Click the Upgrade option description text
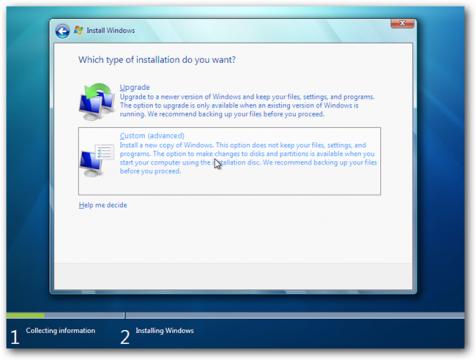Viewport: 476px width, 360px height. 247,105
